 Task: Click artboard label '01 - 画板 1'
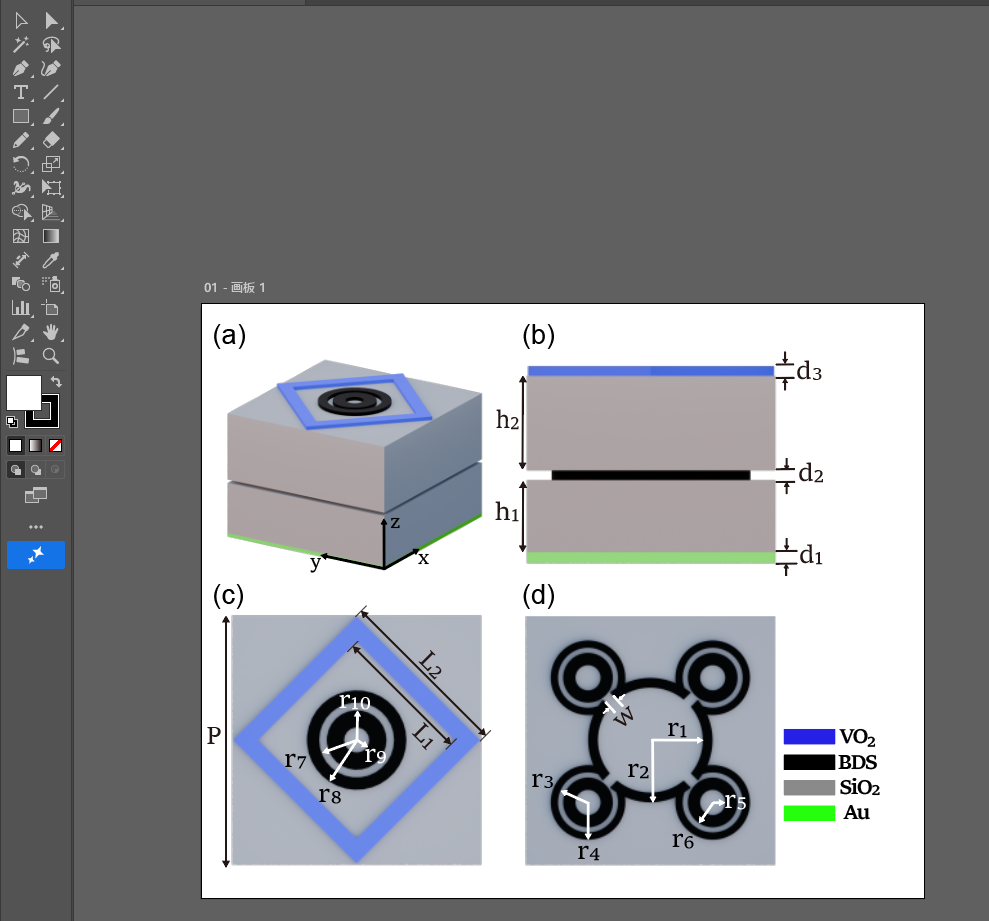(x=235, y=288)
